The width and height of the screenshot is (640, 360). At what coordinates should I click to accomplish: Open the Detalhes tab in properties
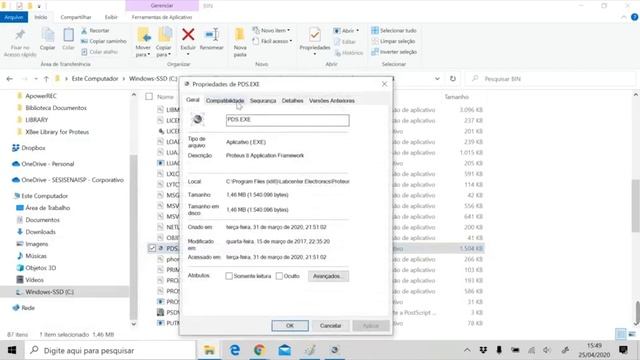[292, 101]
